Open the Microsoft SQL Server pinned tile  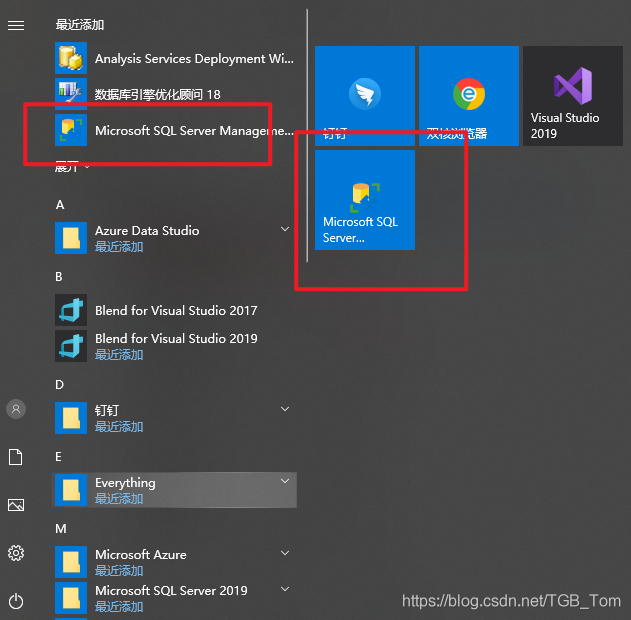(x=365, y=200)
